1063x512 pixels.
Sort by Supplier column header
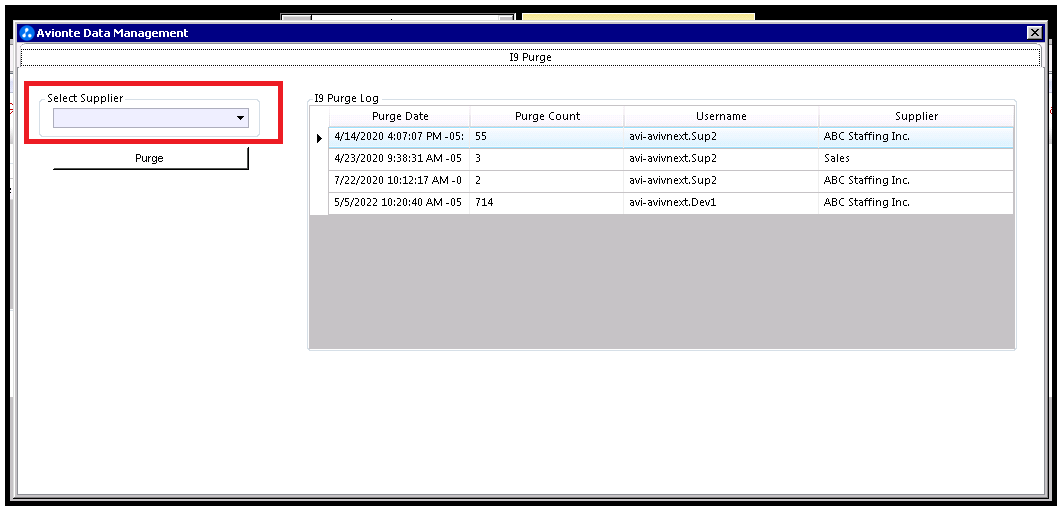pos(917,116)
